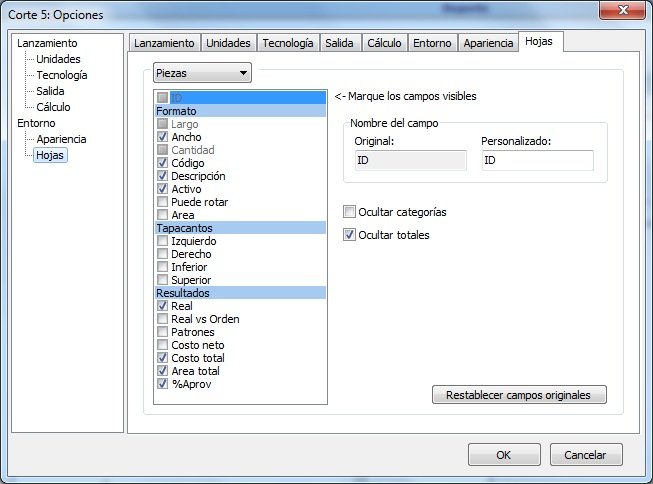
Task: Enable the Costo neto field checkbox
Action: coord(163,345)
